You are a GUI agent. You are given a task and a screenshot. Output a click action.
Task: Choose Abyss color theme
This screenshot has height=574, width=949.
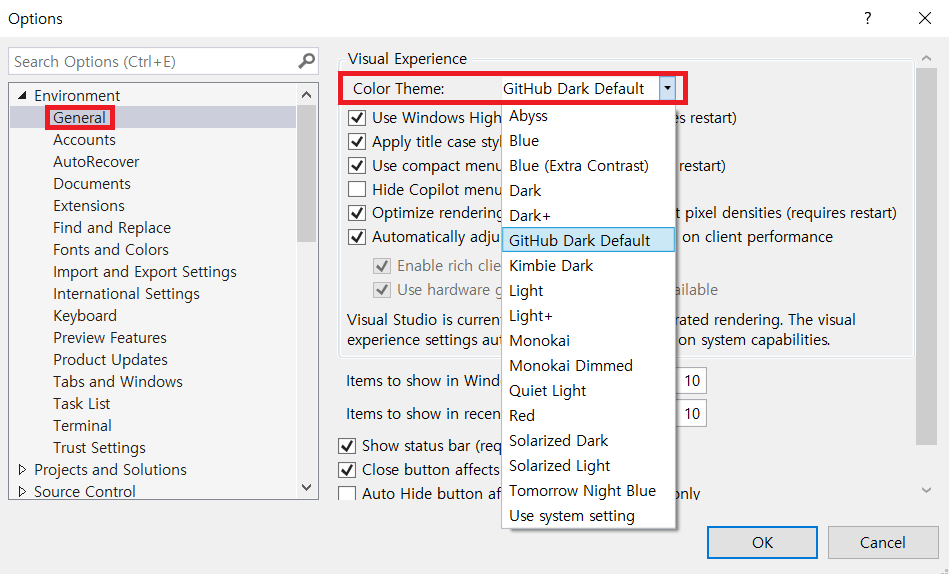[x=588, y=116]
